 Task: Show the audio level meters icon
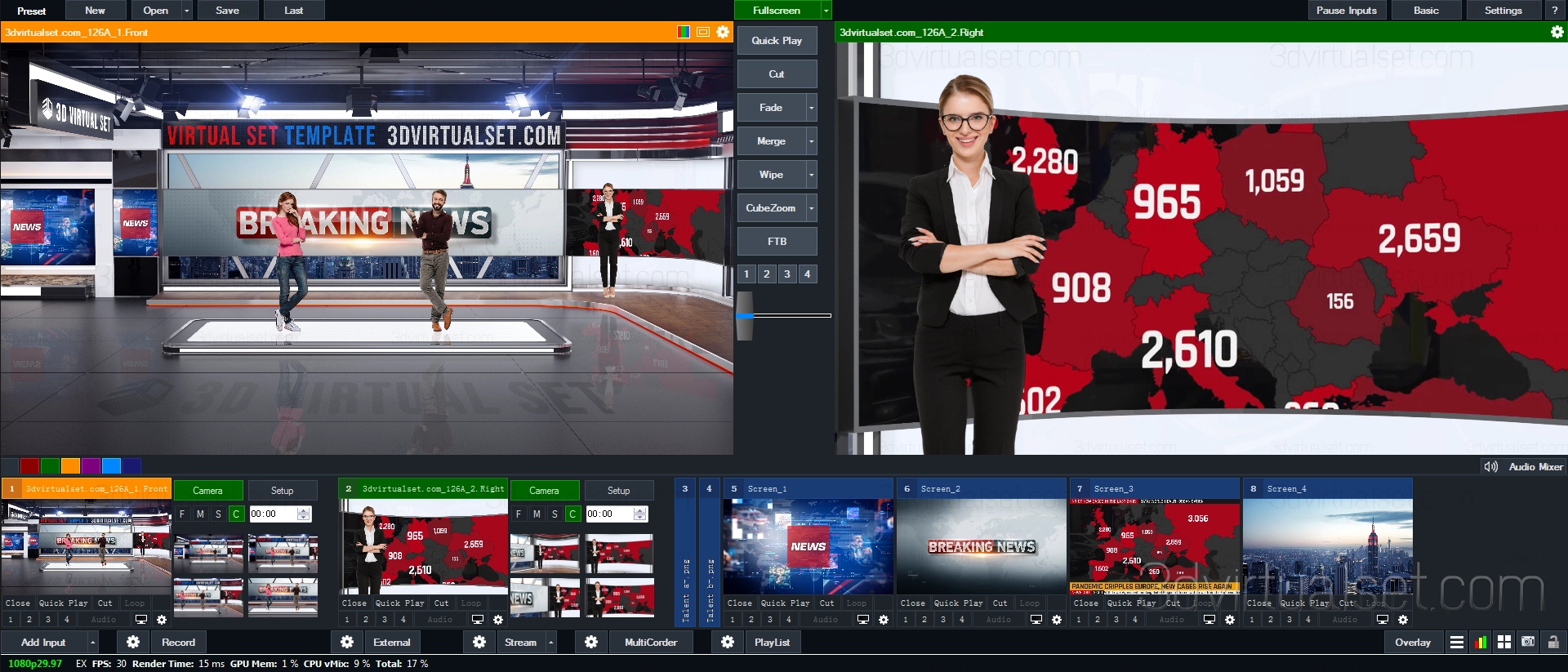click(1481, 643)
